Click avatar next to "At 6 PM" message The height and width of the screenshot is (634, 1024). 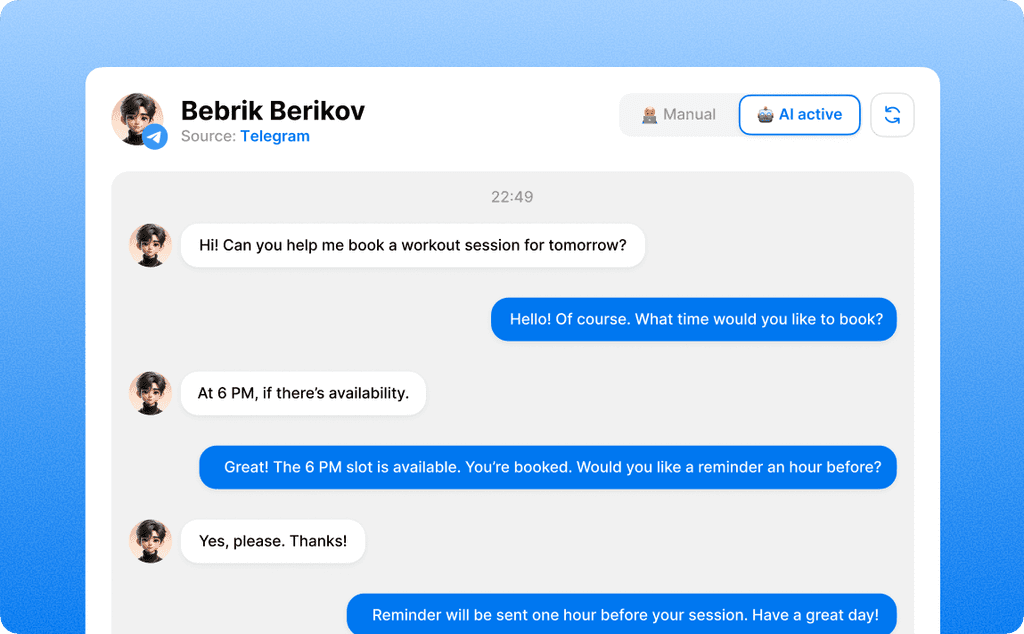tap(150, 393)
